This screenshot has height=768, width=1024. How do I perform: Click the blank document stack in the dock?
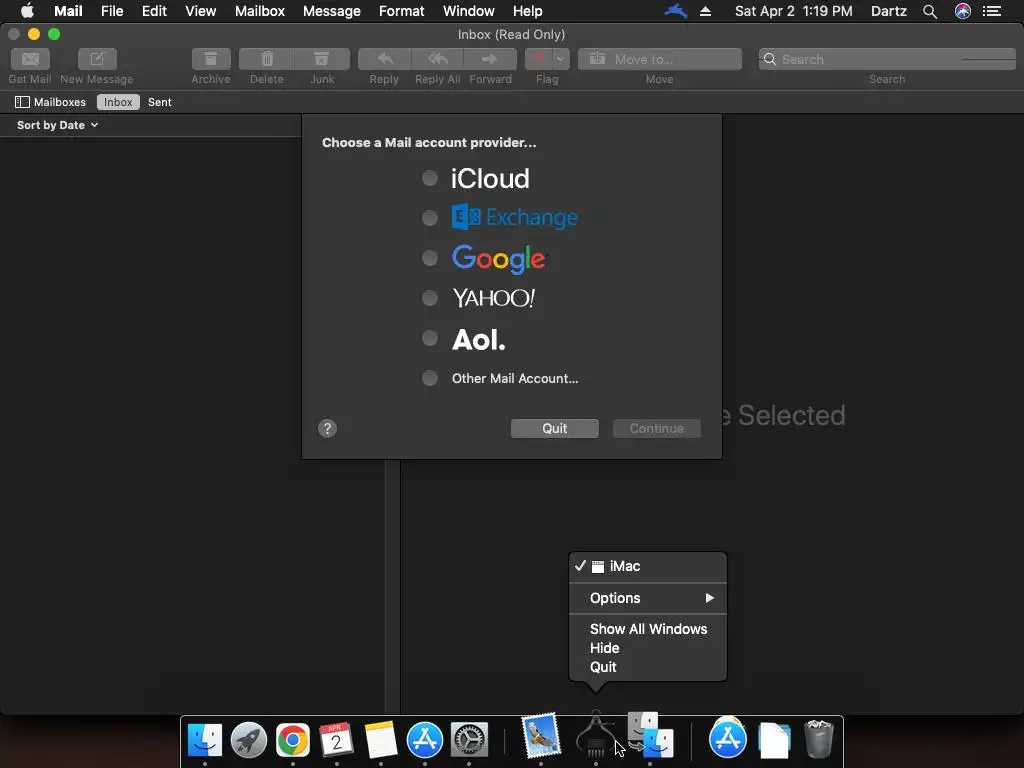(x=774, y=740)
